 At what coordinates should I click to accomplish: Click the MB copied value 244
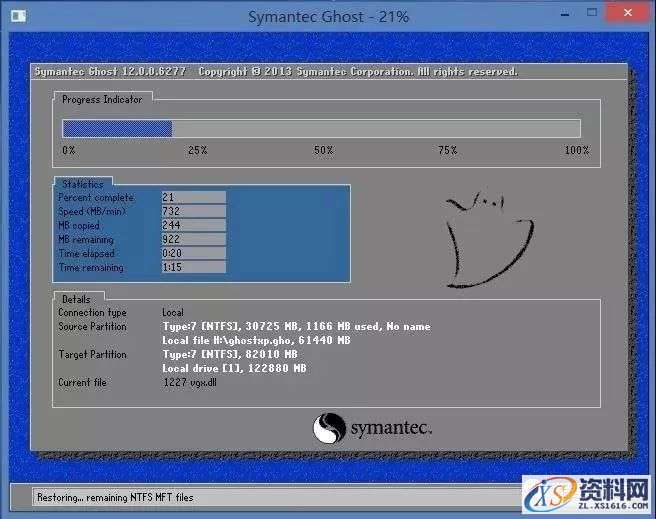click(193, 226)
